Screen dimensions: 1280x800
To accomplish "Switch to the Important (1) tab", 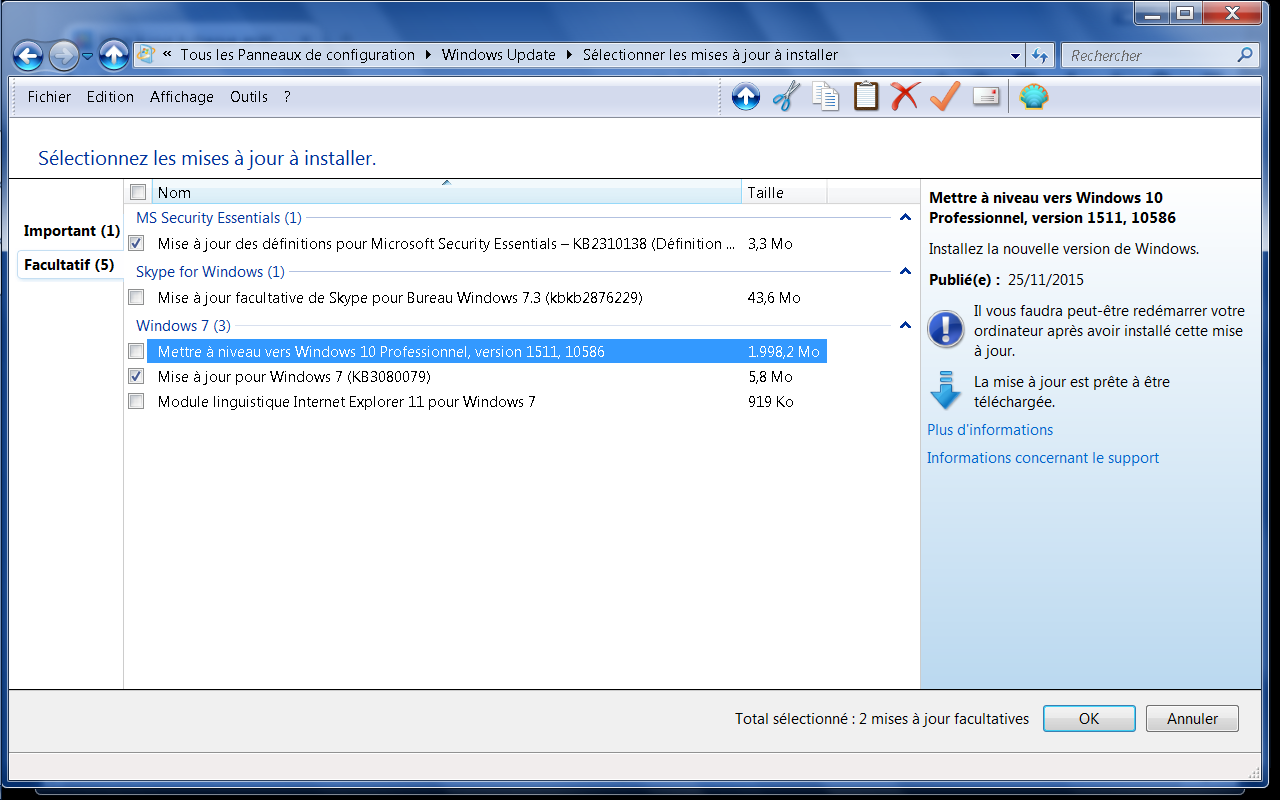I will pos(72,231).
